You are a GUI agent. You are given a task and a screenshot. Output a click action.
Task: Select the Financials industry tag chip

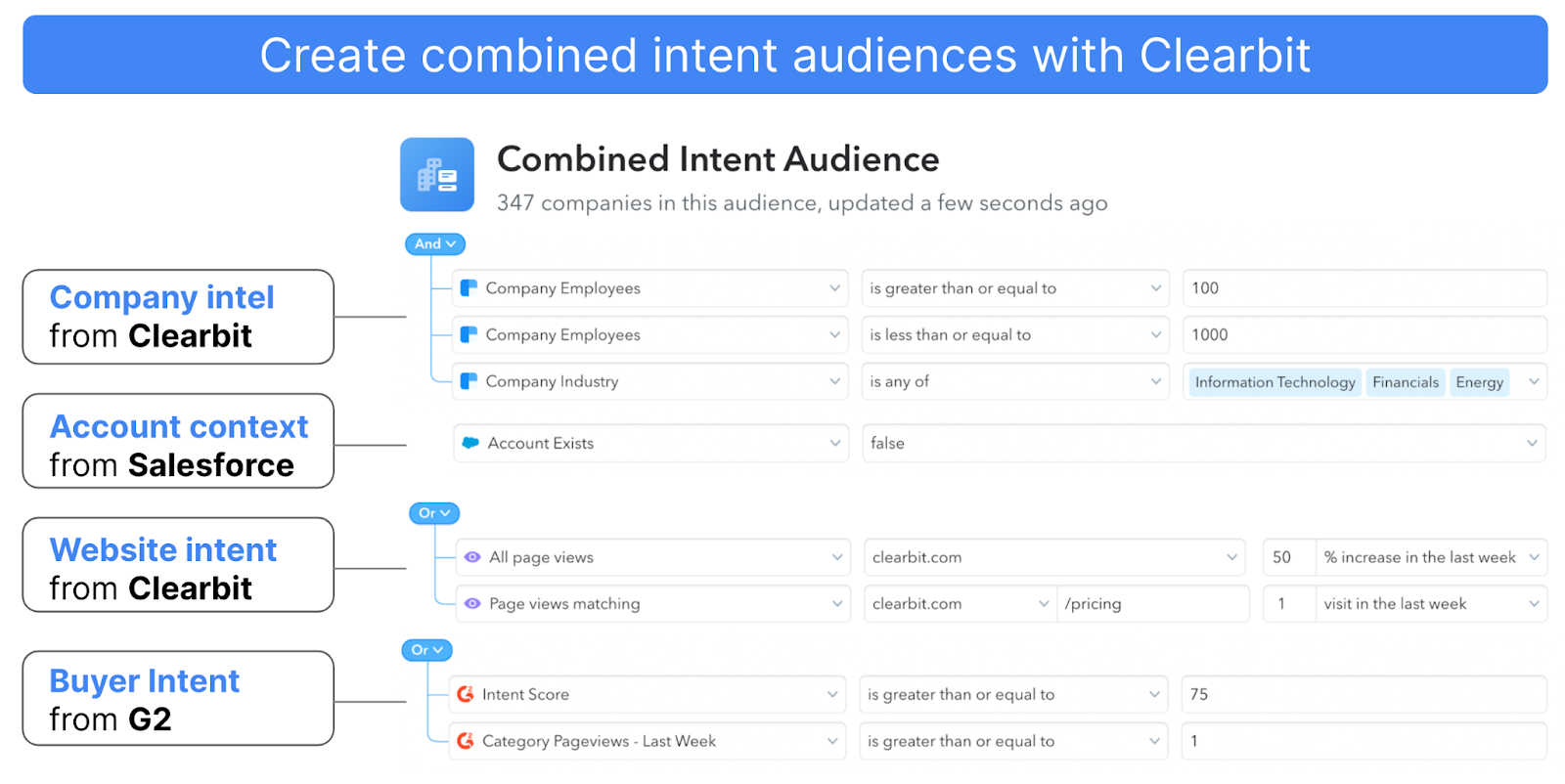(1406, 381)
